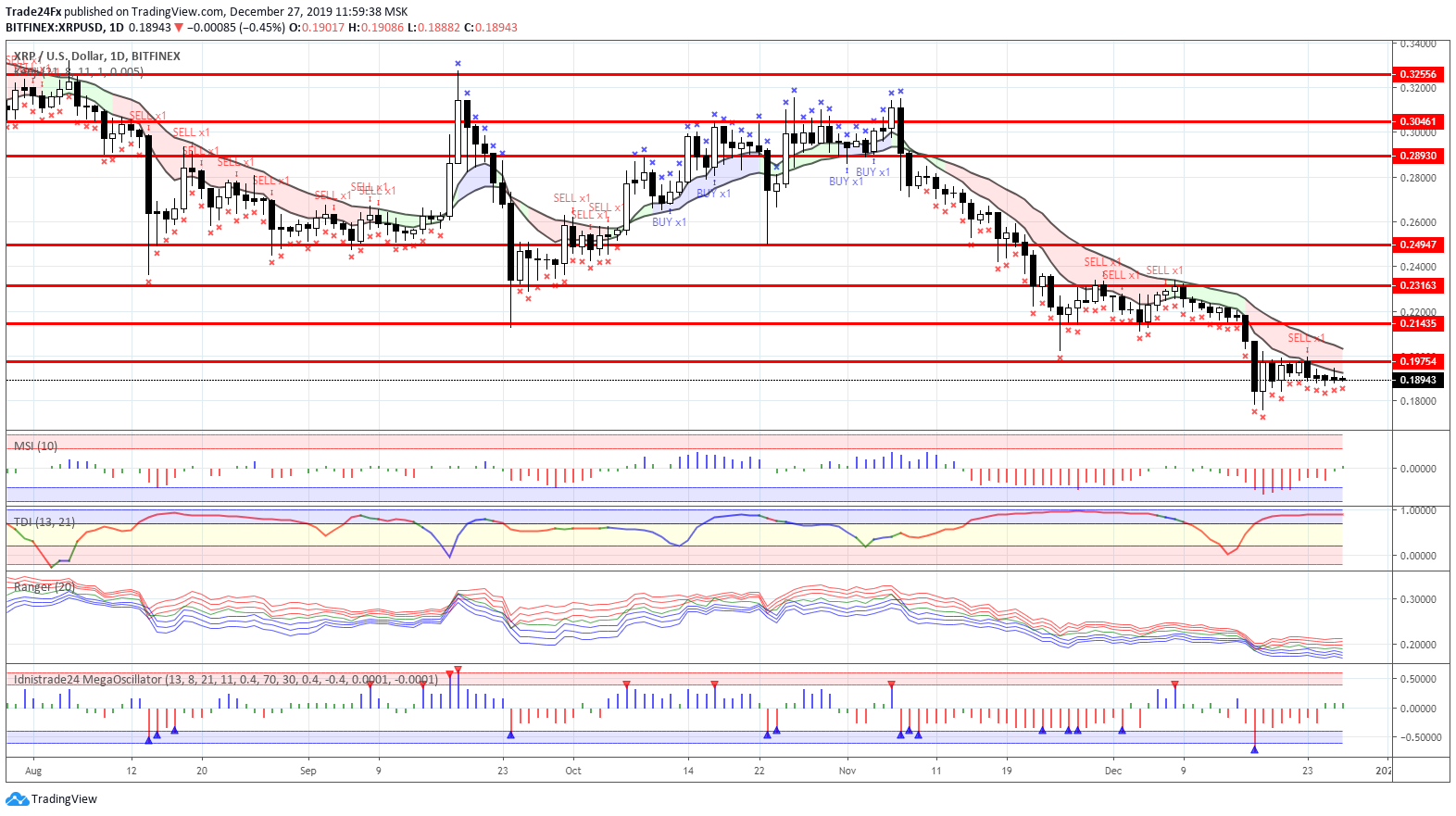Select the 0.32556 red price label

click(x=1418, y=74)
